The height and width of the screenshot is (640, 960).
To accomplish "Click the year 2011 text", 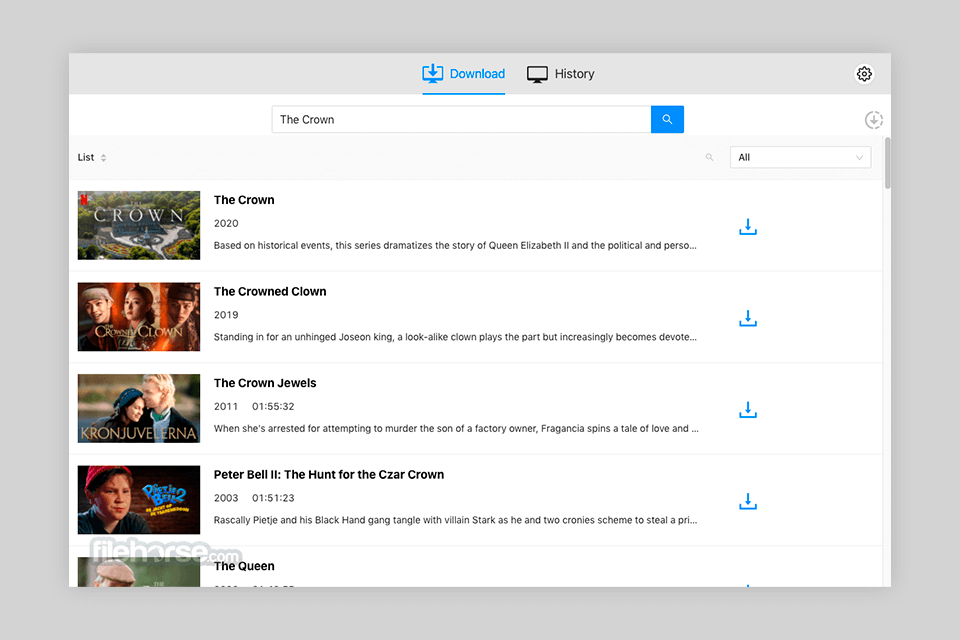I will (x=226, y=407).
